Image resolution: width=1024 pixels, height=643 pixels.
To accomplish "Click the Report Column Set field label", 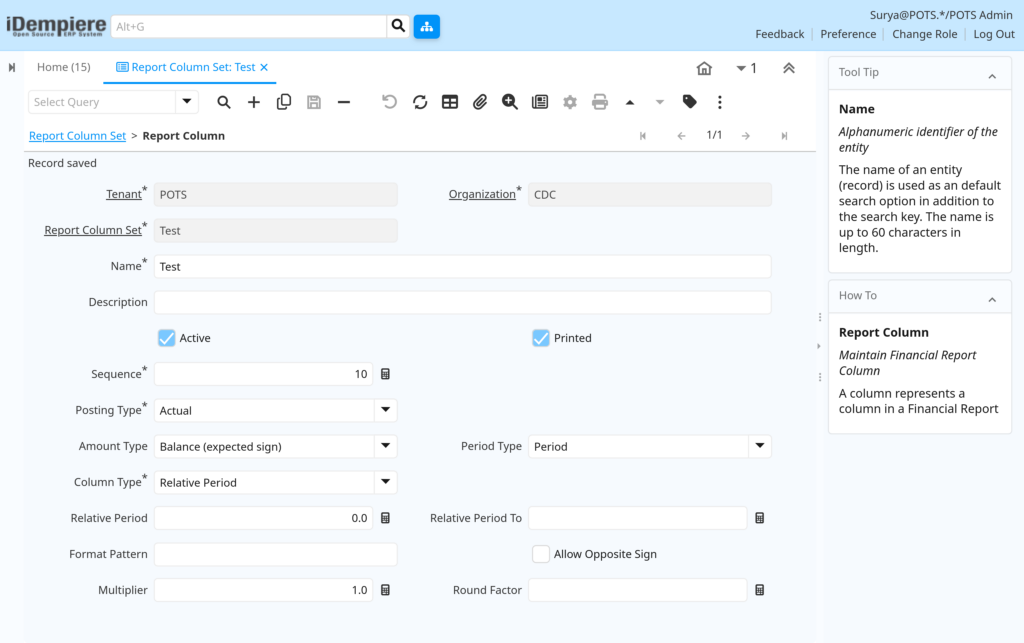I will point(93,230).
